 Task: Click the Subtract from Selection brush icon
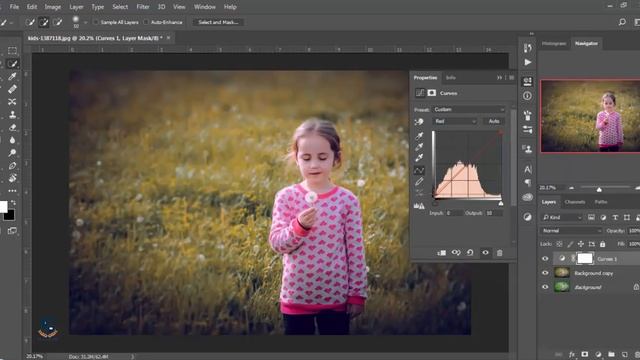(x=58, y=22)
